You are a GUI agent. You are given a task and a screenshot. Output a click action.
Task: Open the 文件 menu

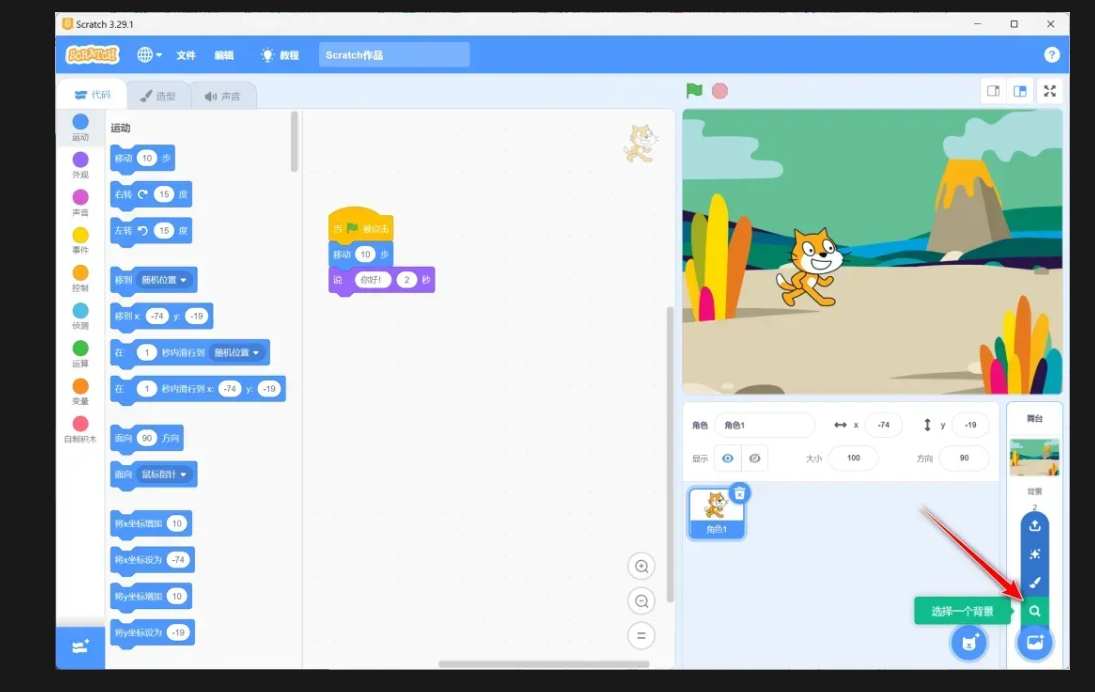click(186, 55)
